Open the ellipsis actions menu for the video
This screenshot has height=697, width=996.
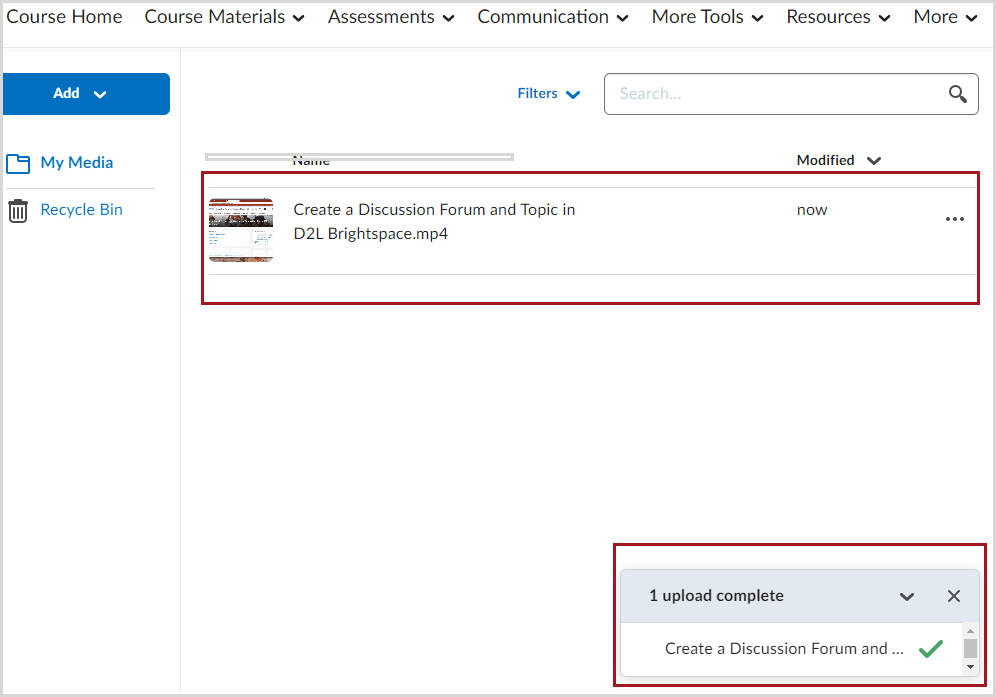954,219
